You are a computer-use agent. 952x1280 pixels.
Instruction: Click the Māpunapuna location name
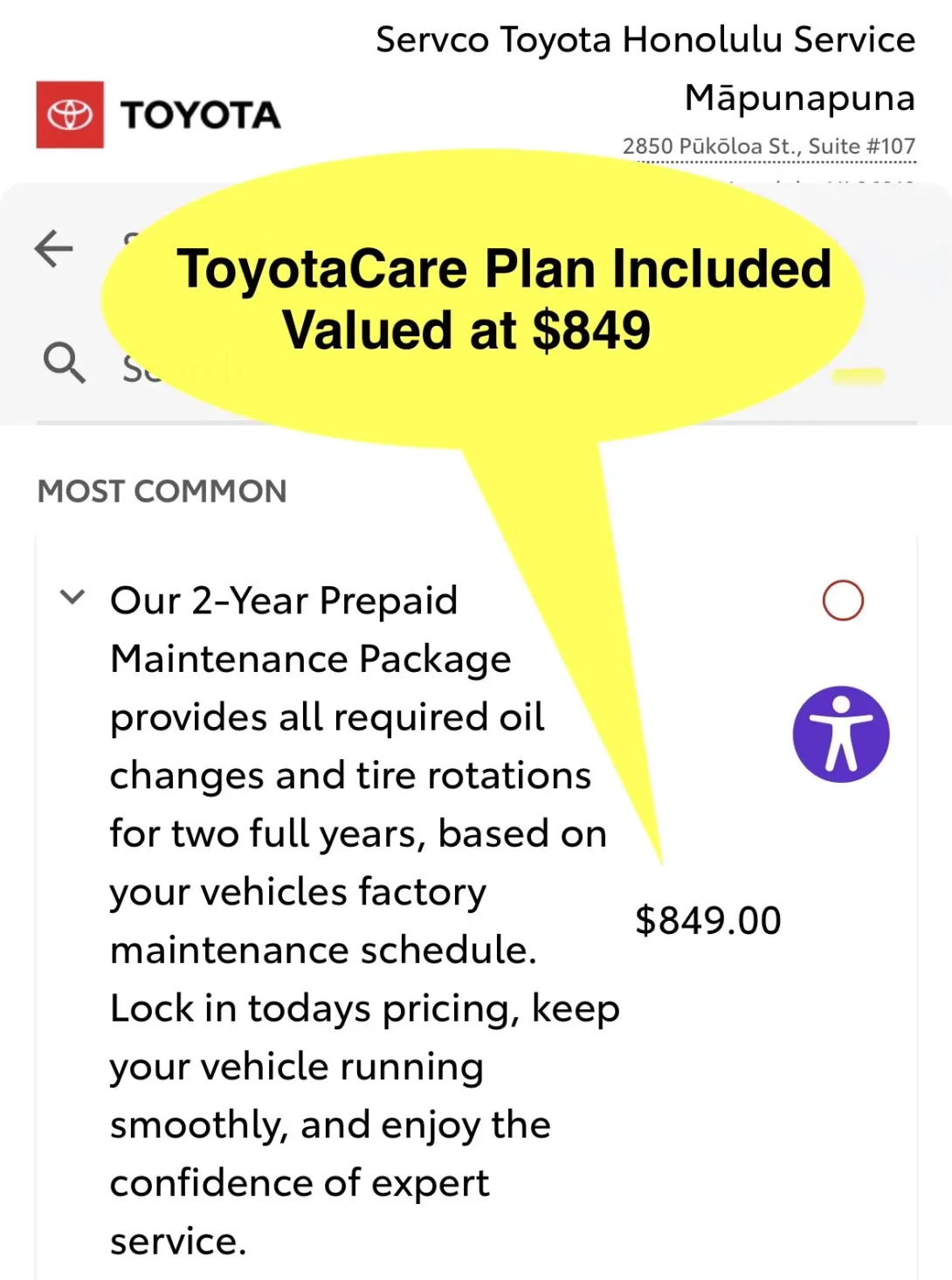799,98
